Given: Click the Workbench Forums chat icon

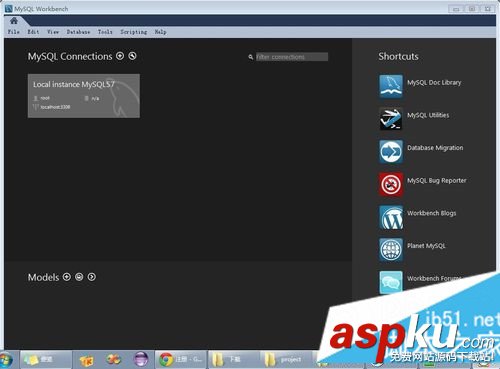Looking at the screenshot, I should pos(391,282).
